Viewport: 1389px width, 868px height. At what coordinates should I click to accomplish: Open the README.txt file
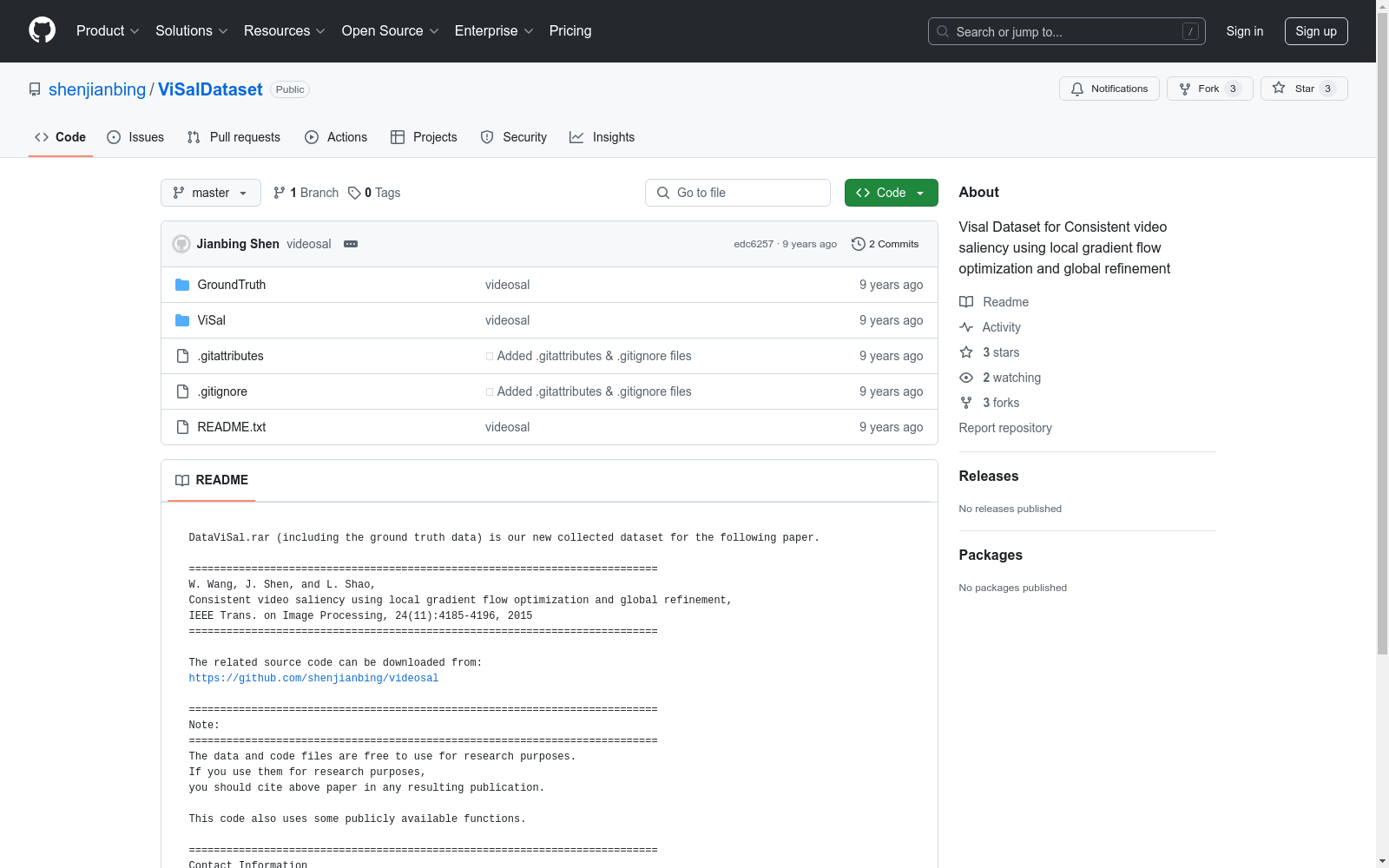point(231,427)
